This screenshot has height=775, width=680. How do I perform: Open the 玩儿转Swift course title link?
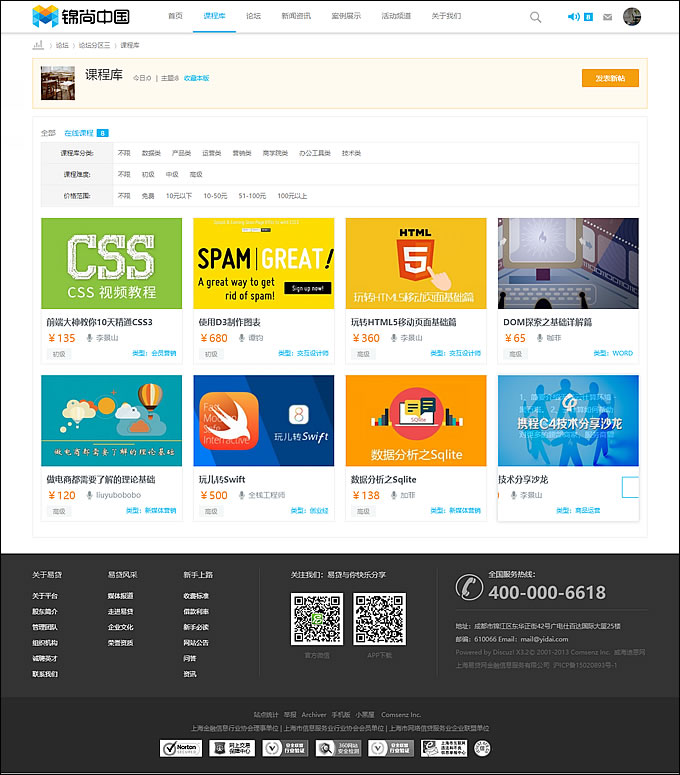coord(221,479)
